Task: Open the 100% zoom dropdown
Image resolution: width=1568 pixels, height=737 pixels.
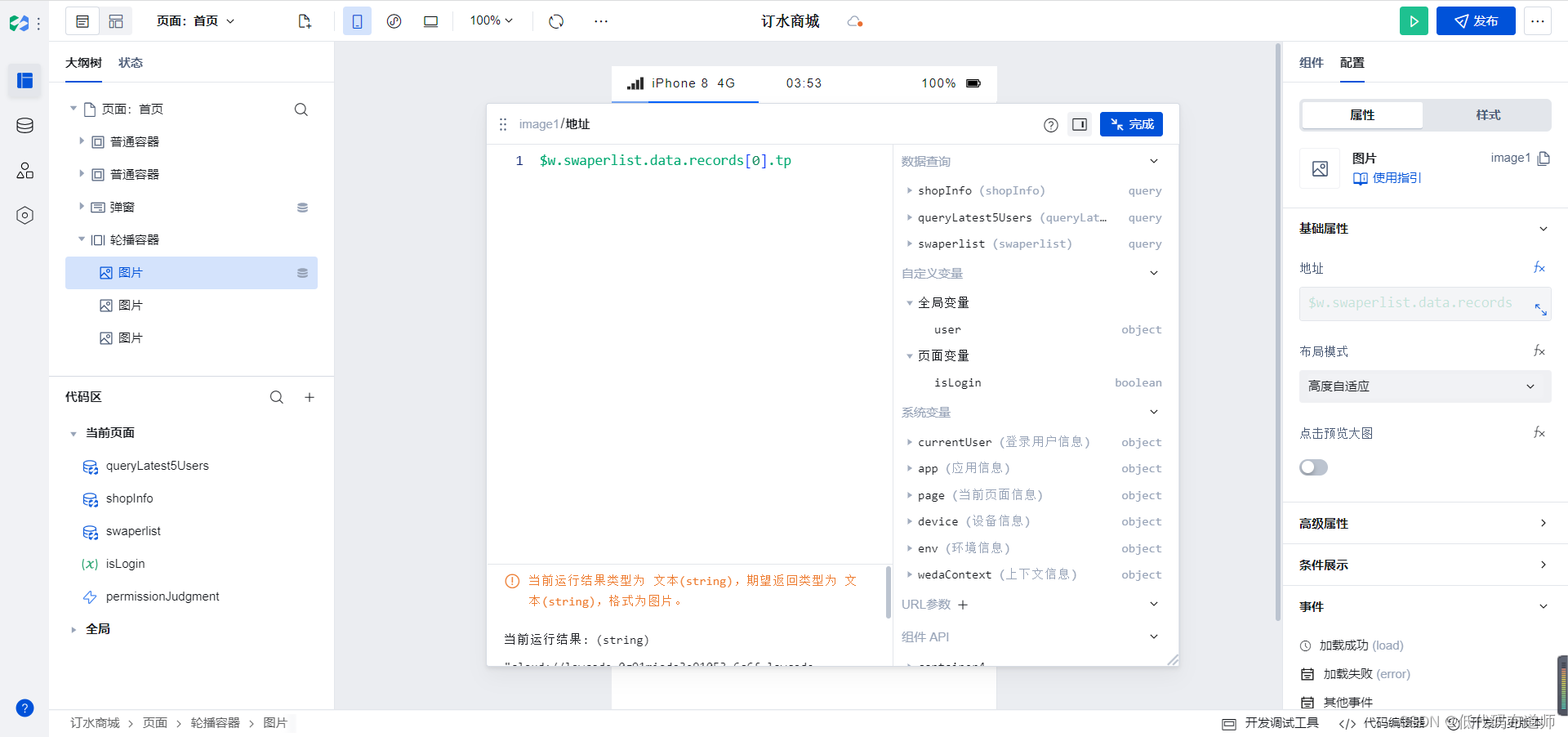Action: 491,21
